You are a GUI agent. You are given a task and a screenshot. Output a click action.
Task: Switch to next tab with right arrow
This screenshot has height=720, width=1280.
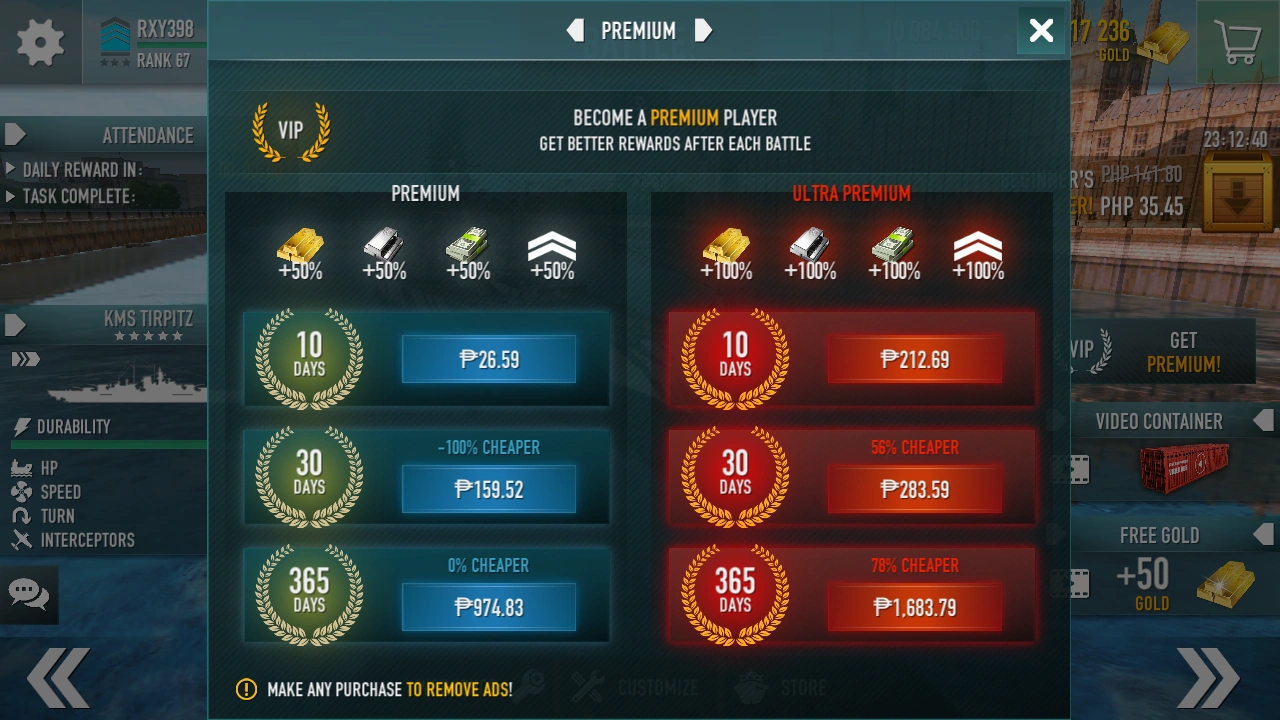tap(703, 31)
